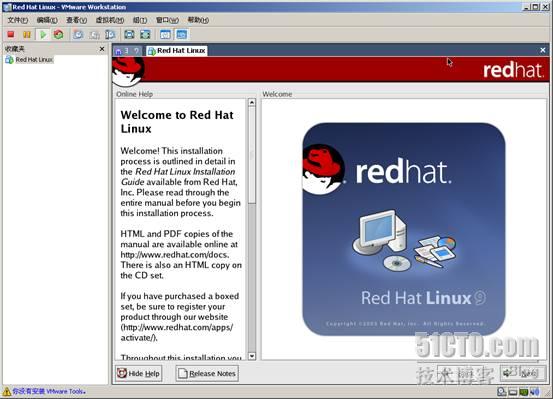The width and height of the screenshot is (553, 399).
Task: Click the VMware Tools not installed message
Action: point(49,391)
